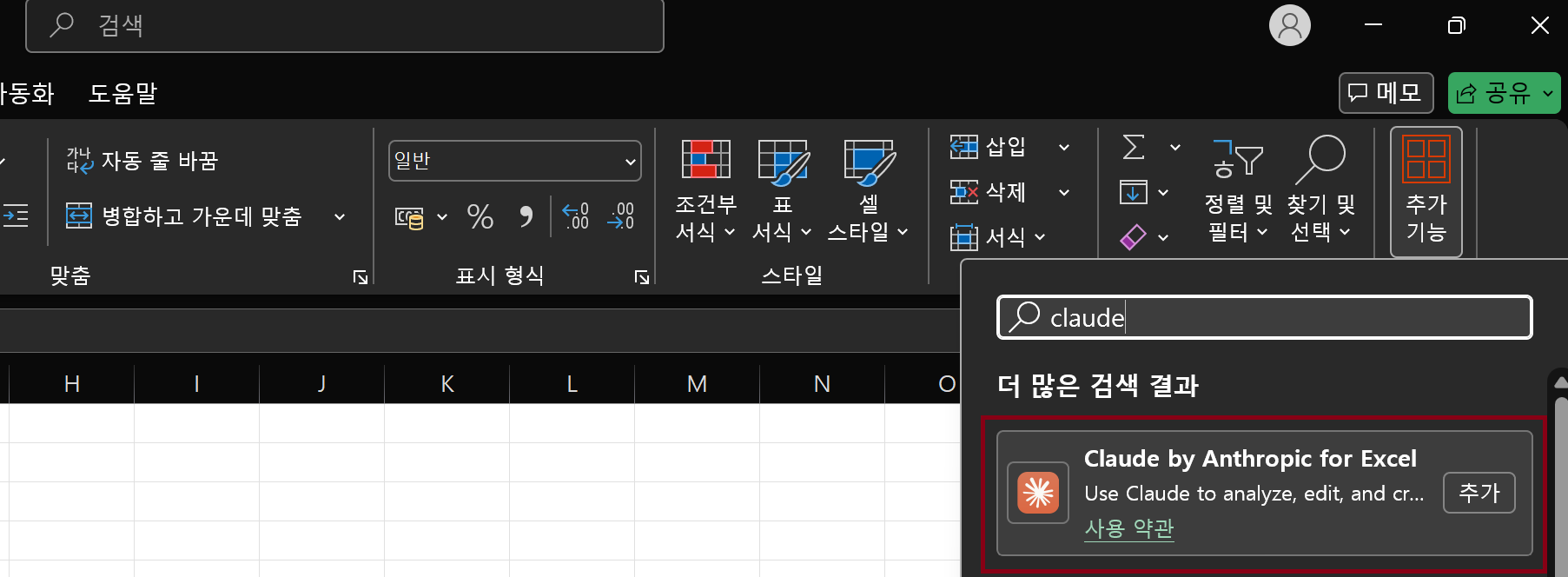
Task: Expand the Insert (삽입) dropdown arrow
Action: pyautogui.click(x=1063, y=148)
